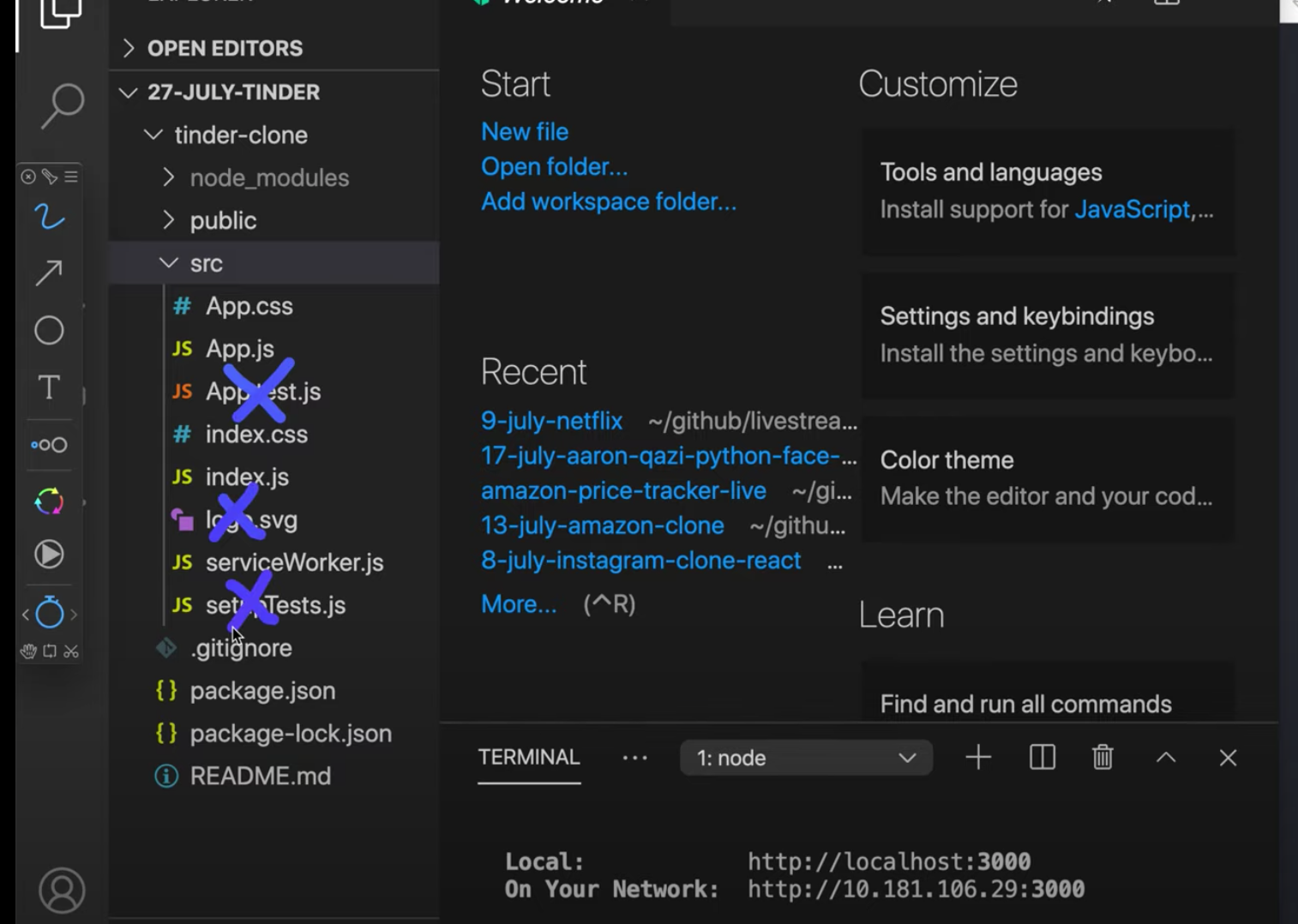This screenshot has height=924, width=1298.
Task: Select the arrow drawing tool
Action: pos(49,273)
